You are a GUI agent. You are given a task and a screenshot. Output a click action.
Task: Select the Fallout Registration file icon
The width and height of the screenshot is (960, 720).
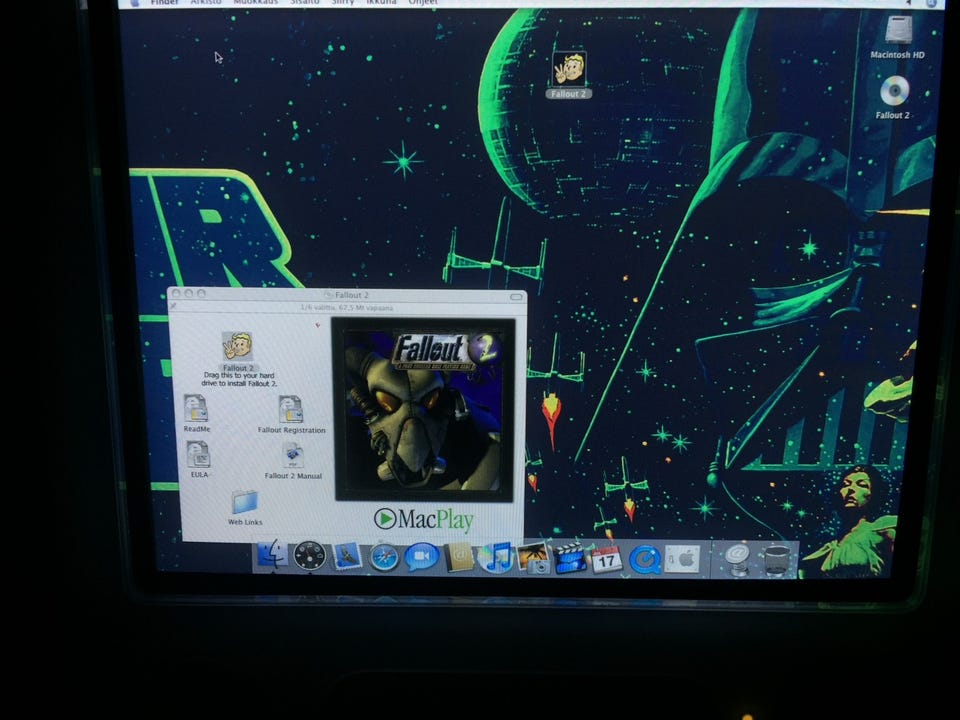coord(291,409)
